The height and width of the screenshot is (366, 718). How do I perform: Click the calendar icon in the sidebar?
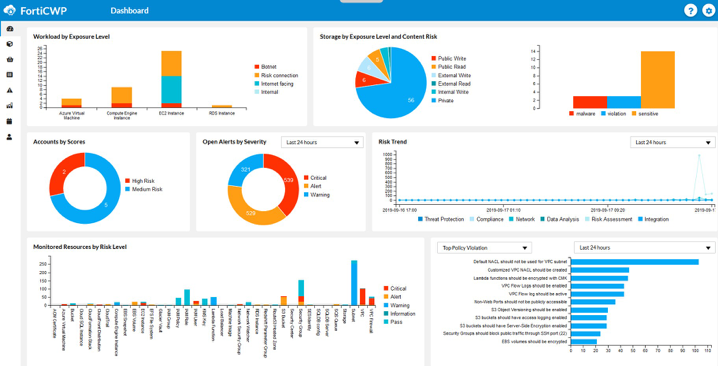(x=10, y=121)
